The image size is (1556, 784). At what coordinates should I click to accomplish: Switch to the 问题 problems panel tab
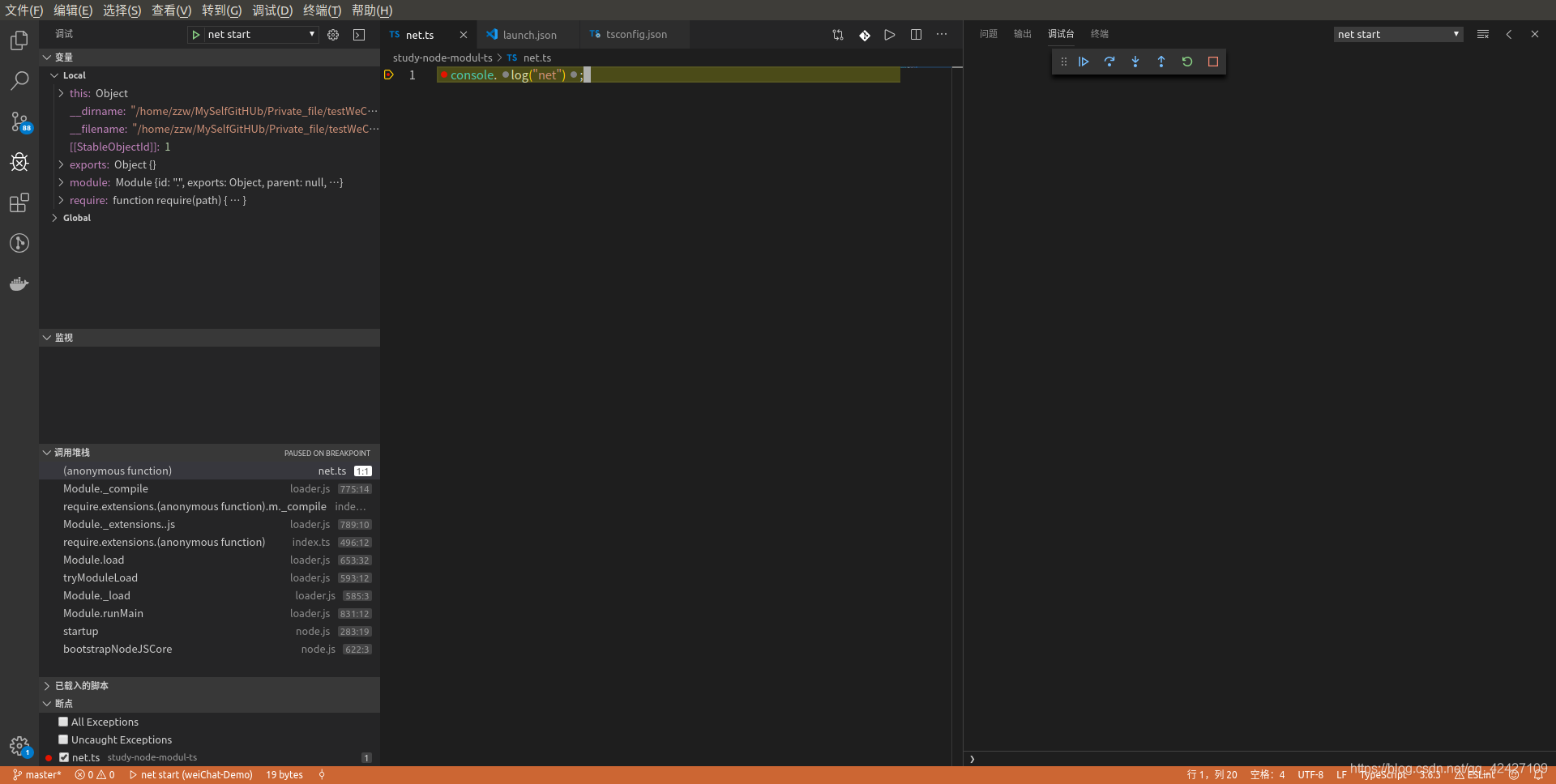(989, 34)
